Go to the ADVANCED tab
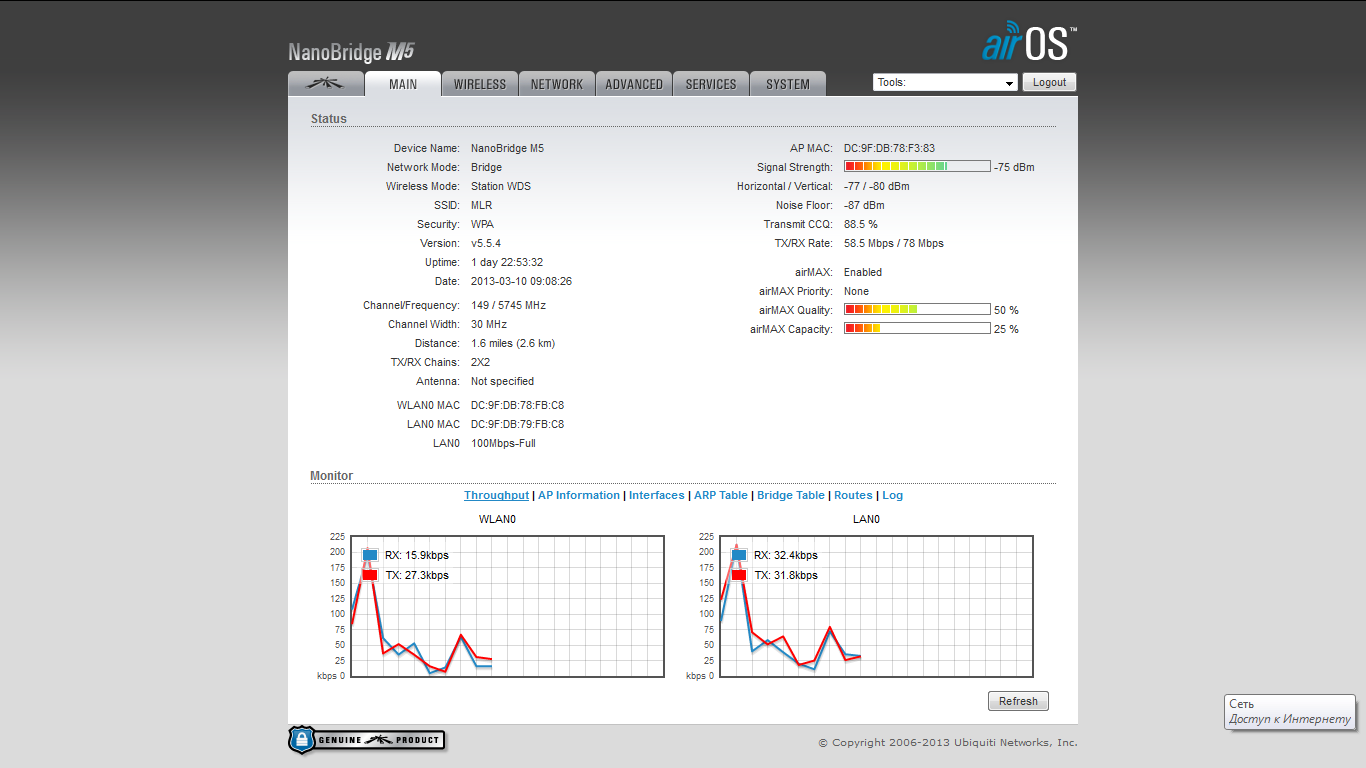 pos(634,84)
